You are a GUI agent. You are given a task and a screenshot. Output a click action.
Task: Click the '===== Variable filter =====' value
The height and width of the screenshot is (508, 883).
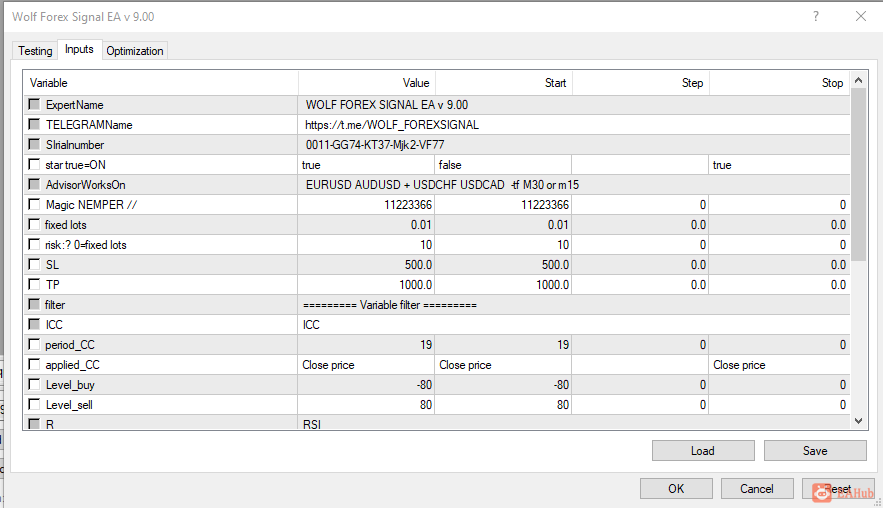point(574,305)
